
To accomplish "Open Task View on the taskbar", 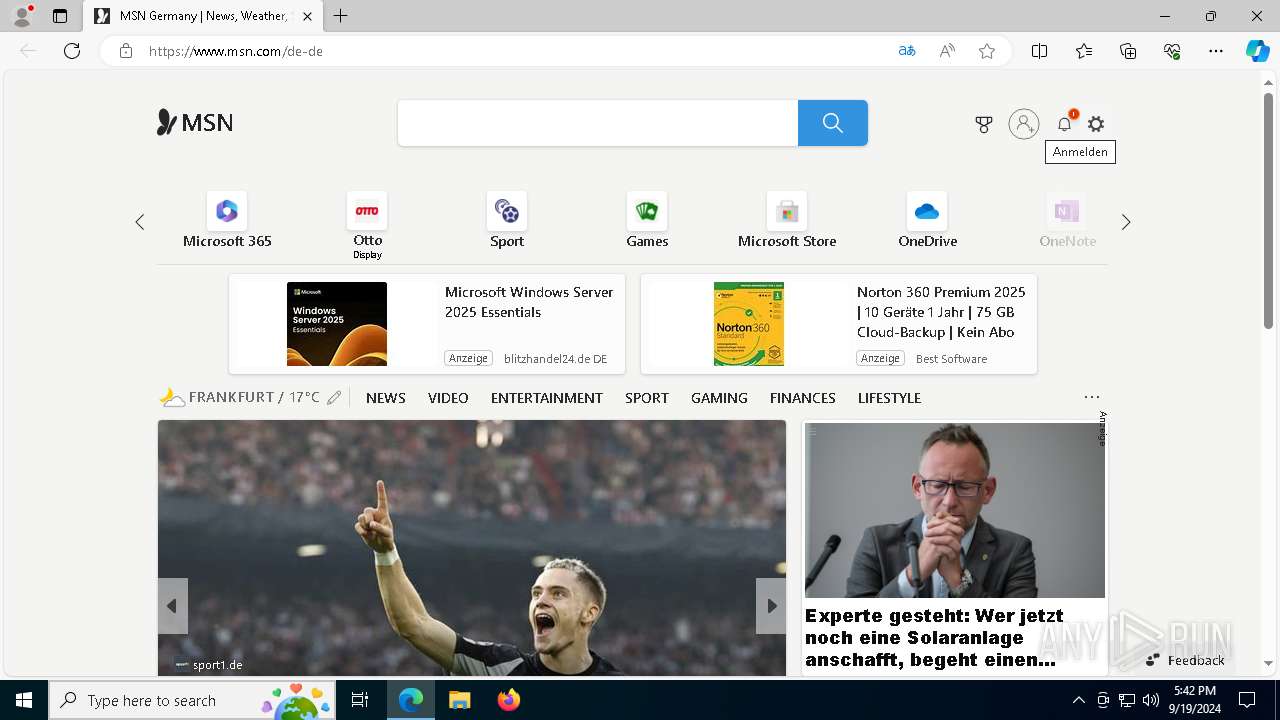I will click(360, 700).
